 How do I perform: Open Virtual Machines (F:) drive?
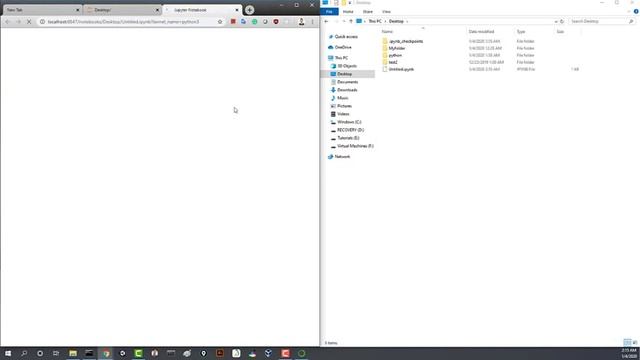(355, 146)
